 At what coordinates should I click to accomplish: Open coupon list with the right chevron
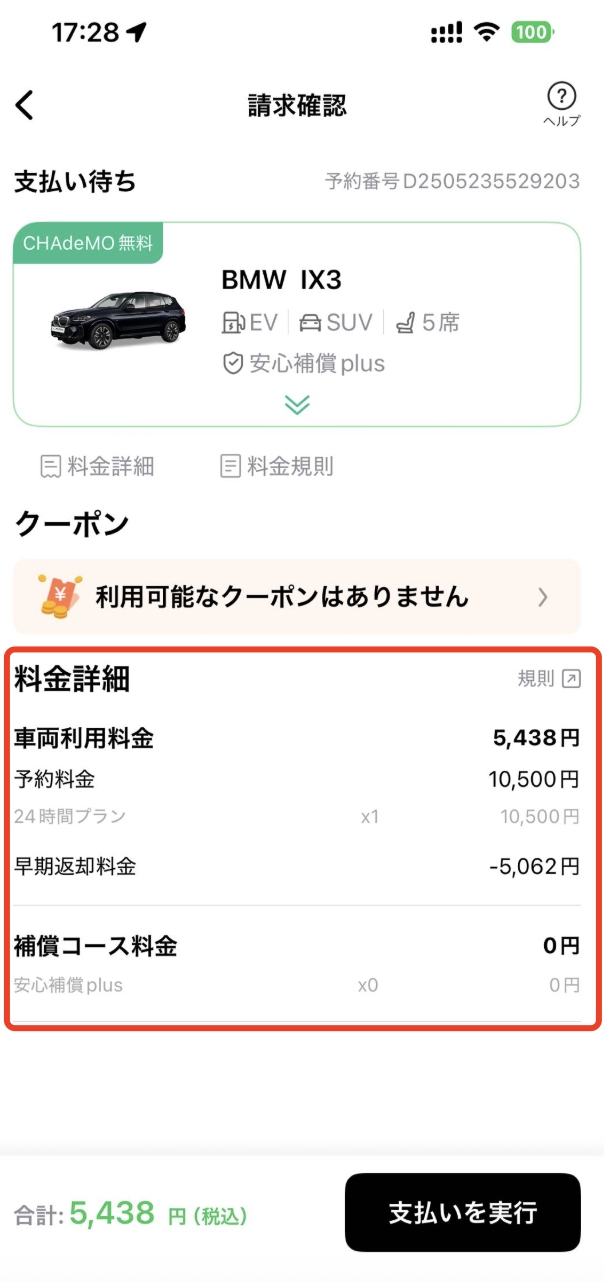click(543, 597)
